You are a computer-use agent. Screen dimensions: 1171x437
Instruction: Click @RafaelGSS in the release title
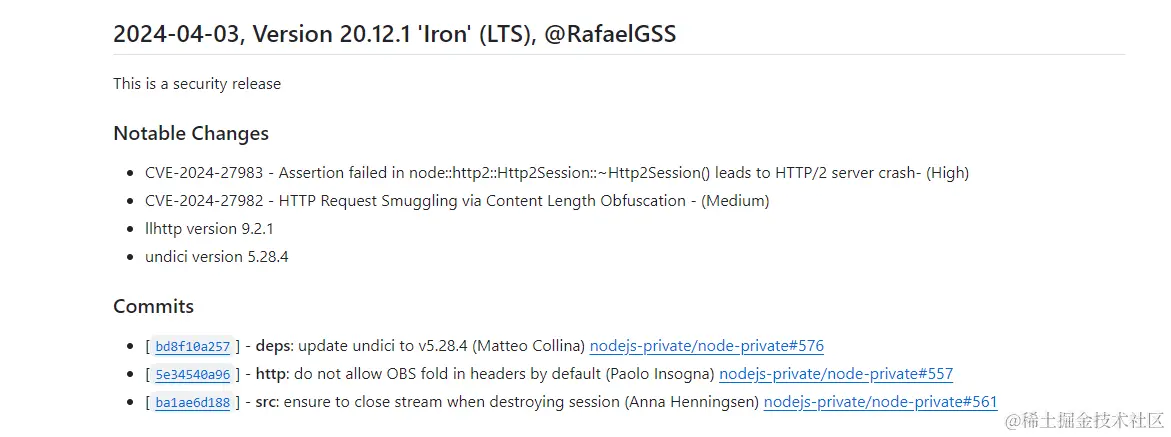pos(611,34)
